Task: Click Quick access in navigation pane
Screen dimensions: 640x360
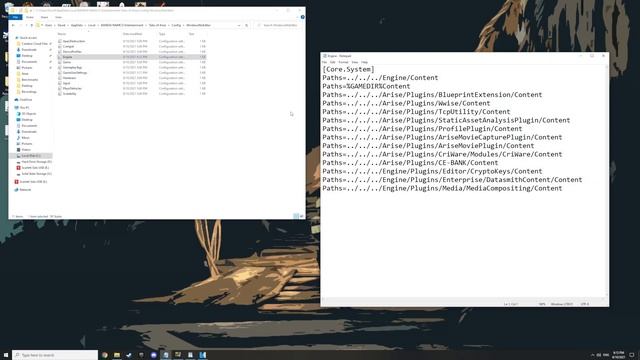Action: [28, 38]
